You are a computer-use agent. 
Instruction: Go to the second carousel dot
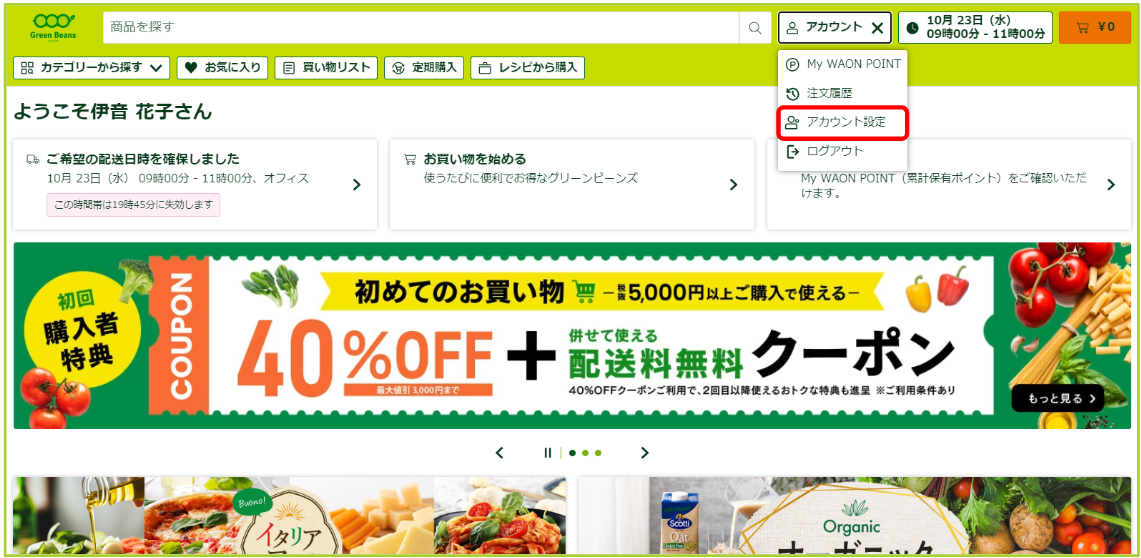coord(585,453)
